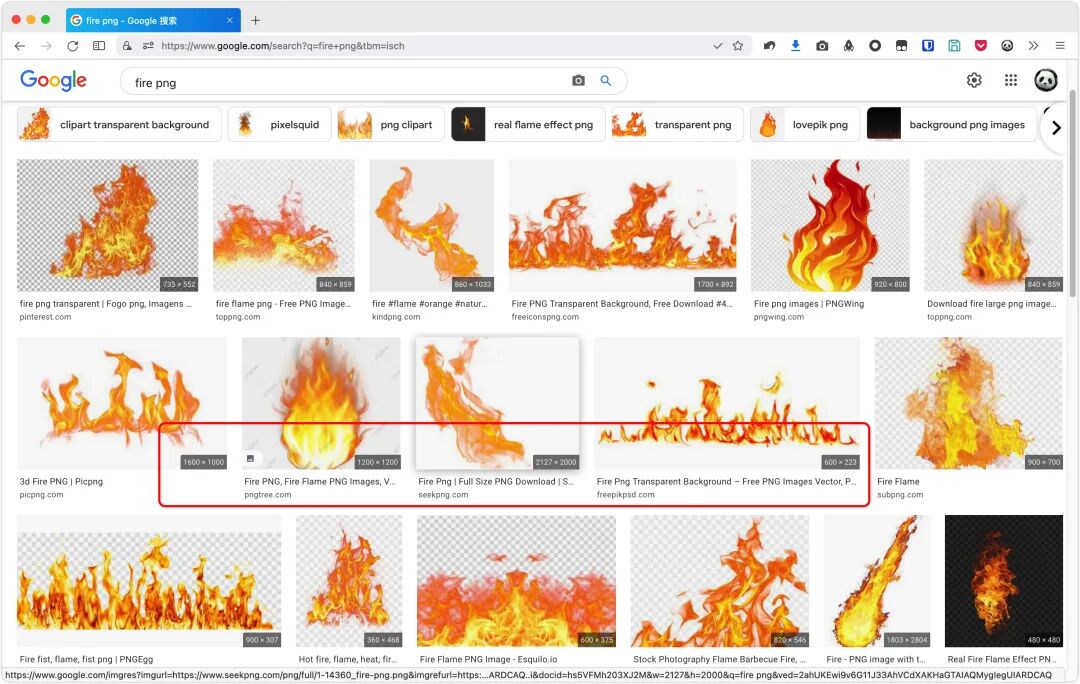Image resolution: width=1080 pixels, height=684 pixels.
Task: Click the Tampermonkey extension icon
Action: tap(901, 45)
